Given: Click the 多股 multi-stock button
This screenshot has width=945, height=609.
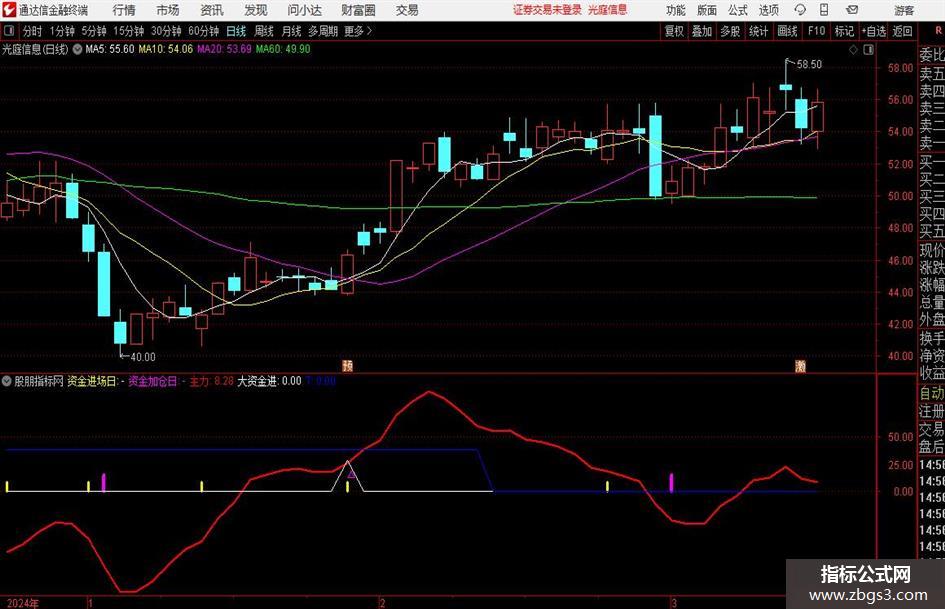Looking at the screenshot, I should (730, 31).
